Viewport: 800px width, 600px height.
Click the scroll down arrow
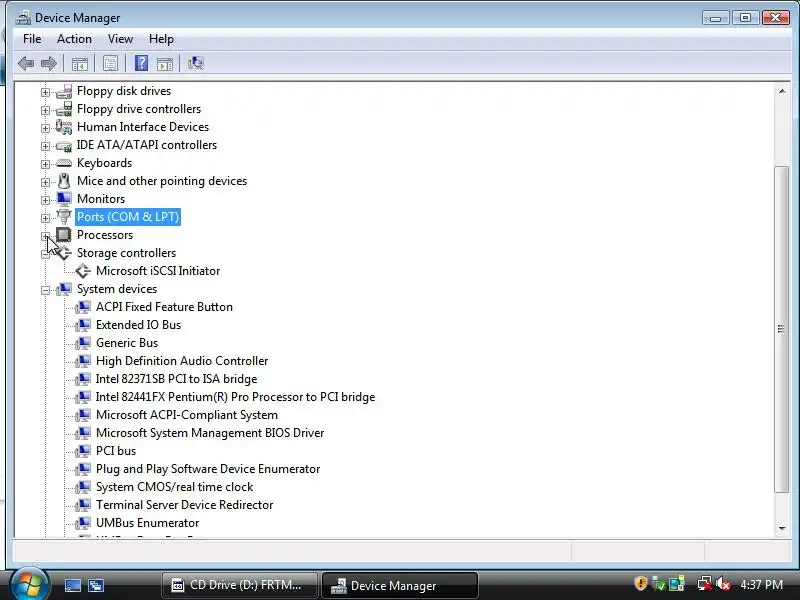tap(782, 529)
